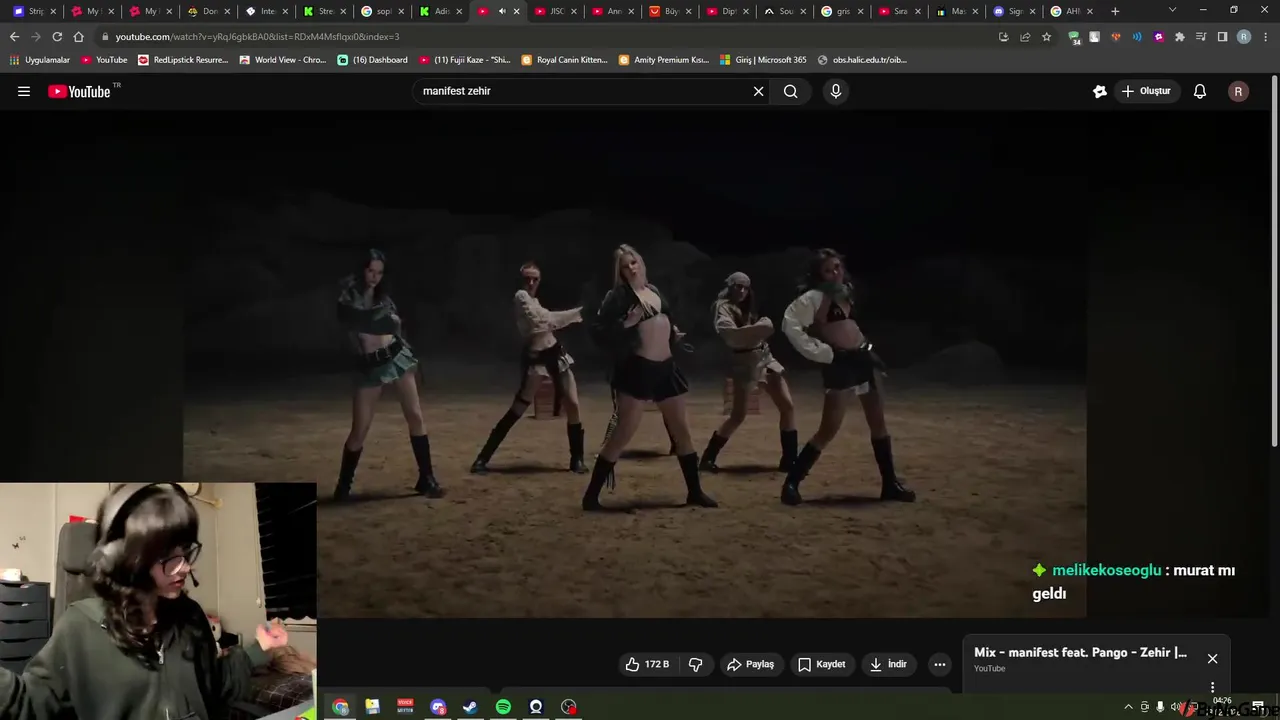
Task: Show hidden system tray icons
Action: coord(1129,707)
